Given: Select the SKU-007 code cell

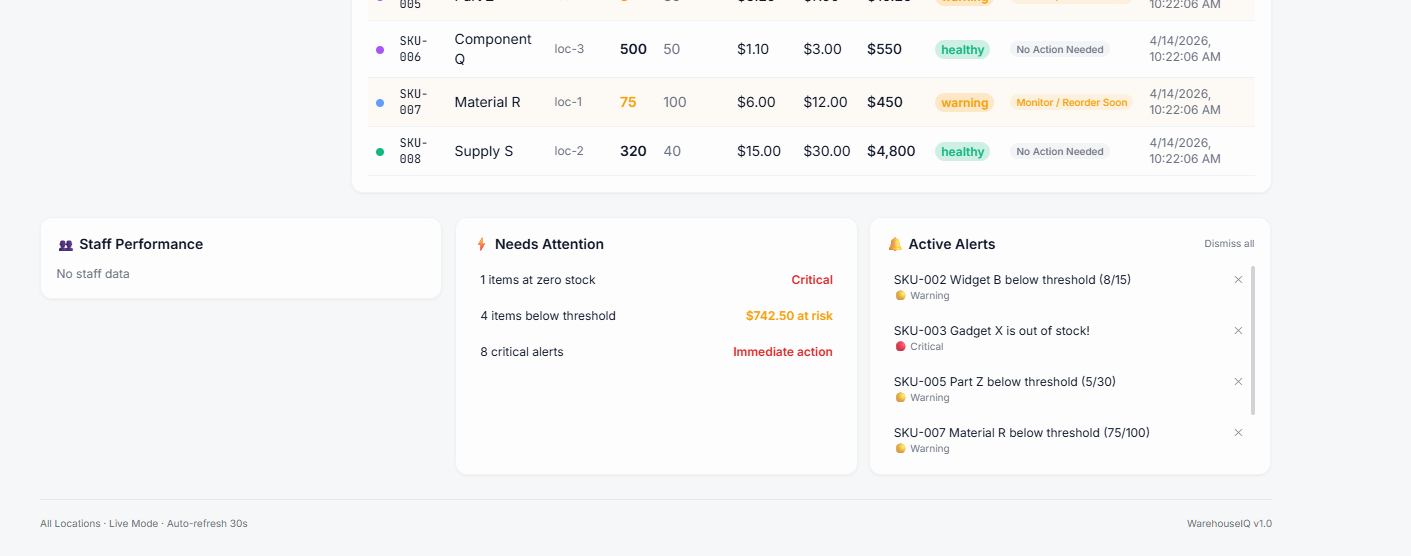Looking at the screenshot, I should tap(413, 102).
